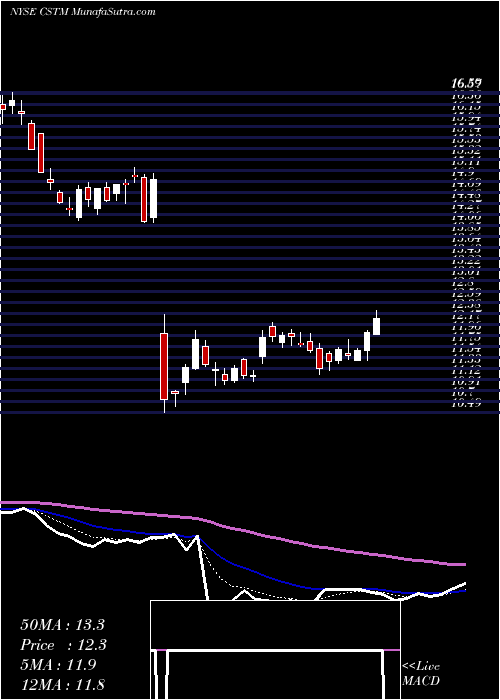500x700 pixels.
Task: Click the 5MA : 11.9 readout
Action: pyautogui.click(x=58, y=665)
